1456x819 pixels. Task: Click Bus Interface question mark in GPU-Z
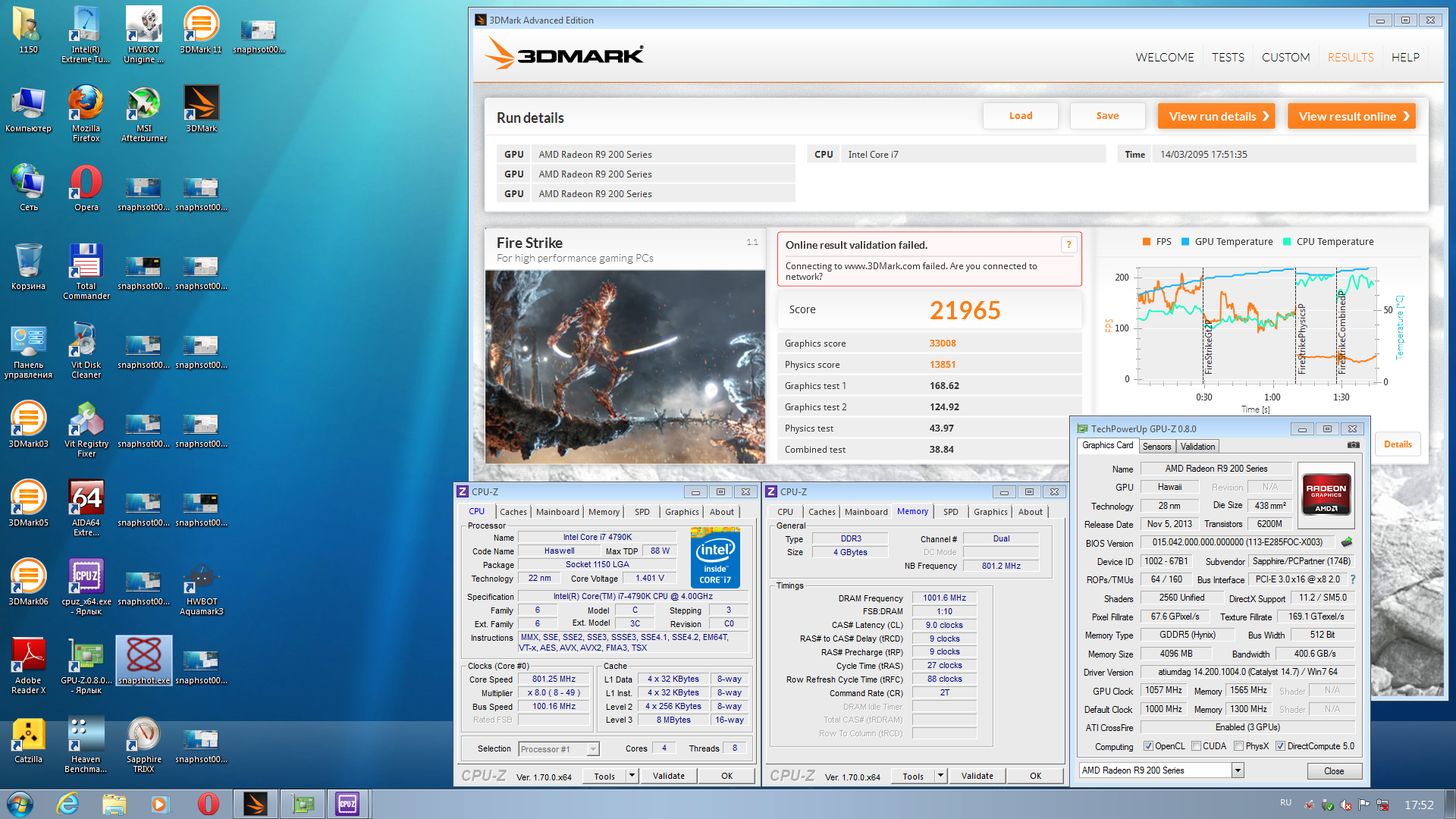pos(1352,579)
